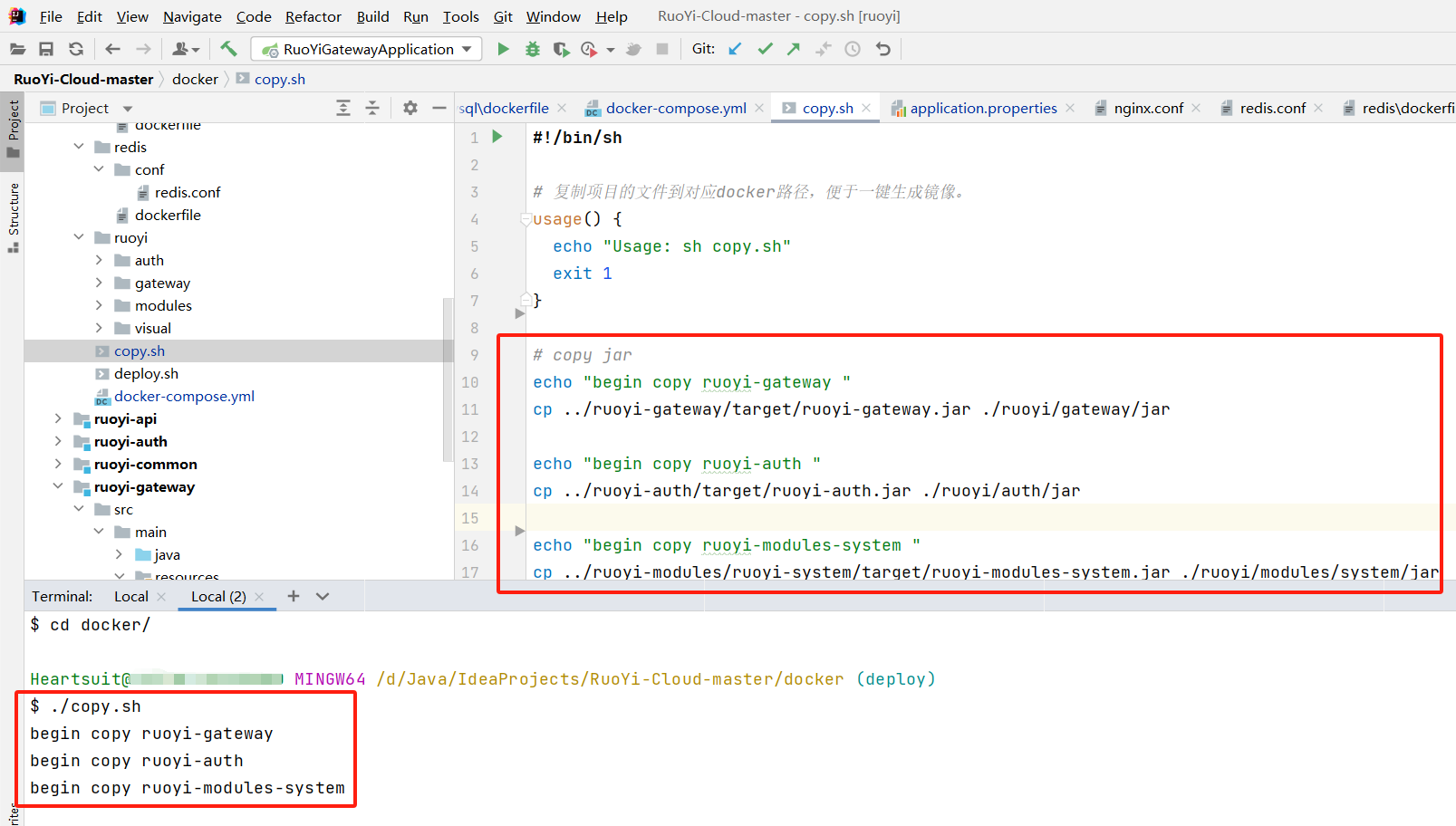Screen dimensions: 1456x826
Task: Collapse the conf folder
Action: click(99, 169)
